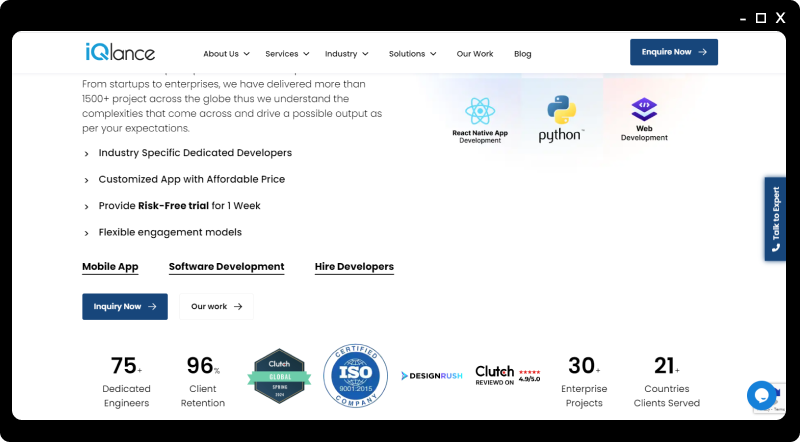800x442 pixels.
Task: Click the Clutch Global badge
Action: 279,376
